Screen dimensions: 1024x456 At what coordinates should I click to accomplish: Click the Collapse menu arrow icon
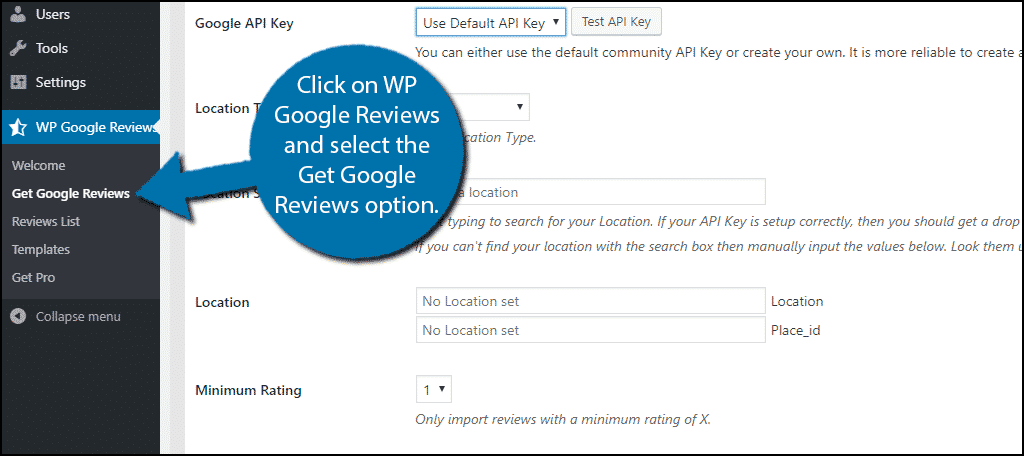18,317
